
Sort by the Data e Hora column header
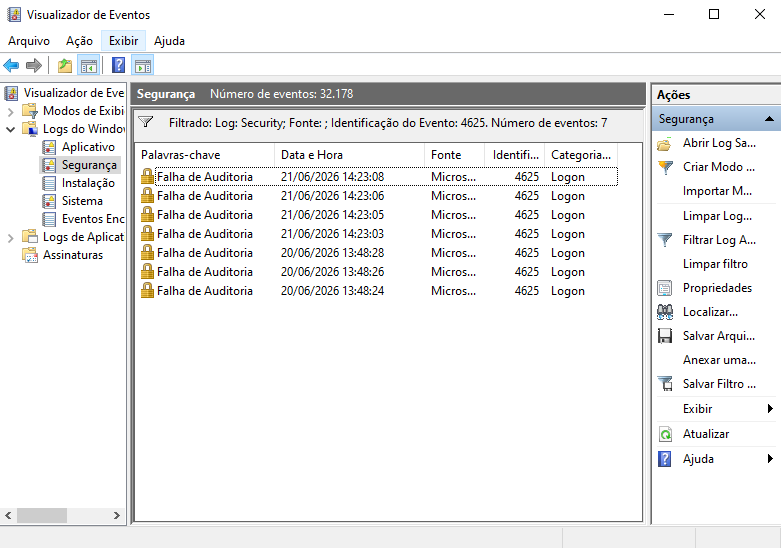click(350, 155)
